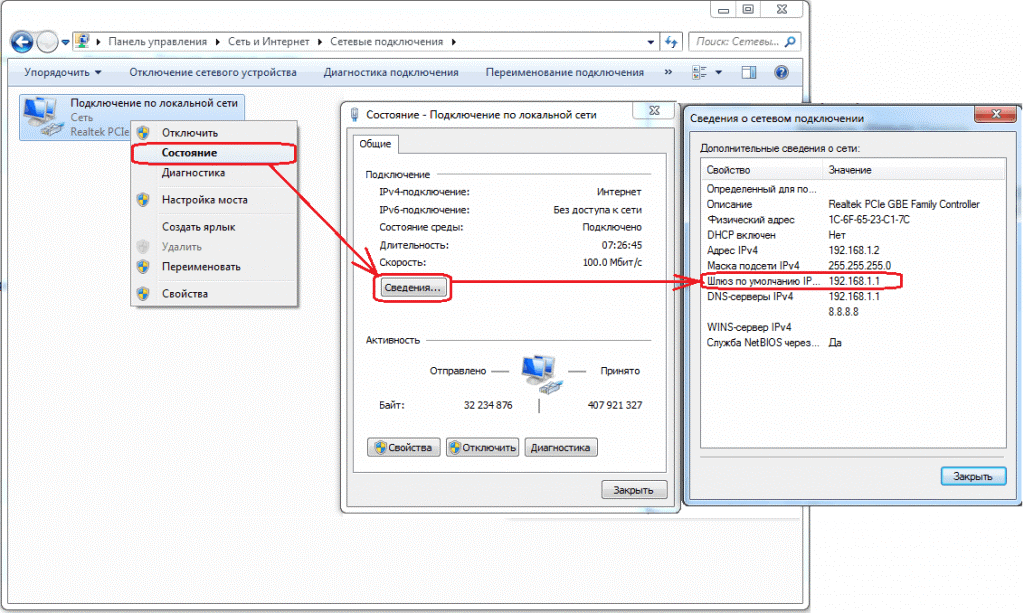Click the Forward navigation arrow
Image resolution: width=1024 pixels, height=613 pixels.
point(47,42)
